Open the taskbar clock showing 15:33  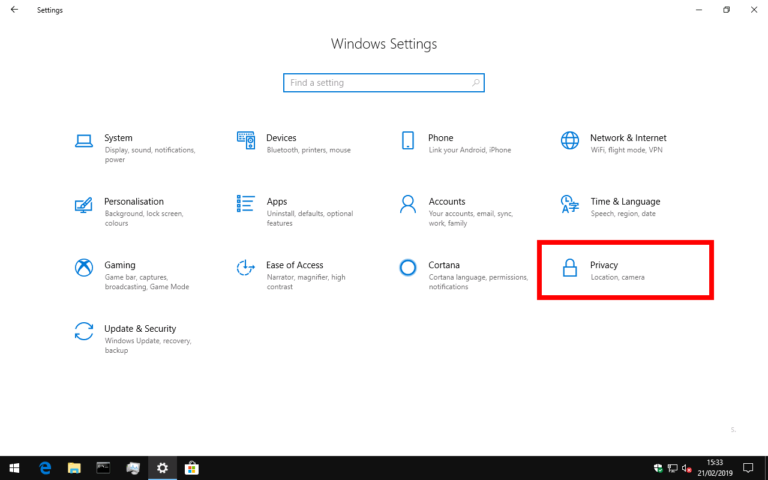[715, 468]
